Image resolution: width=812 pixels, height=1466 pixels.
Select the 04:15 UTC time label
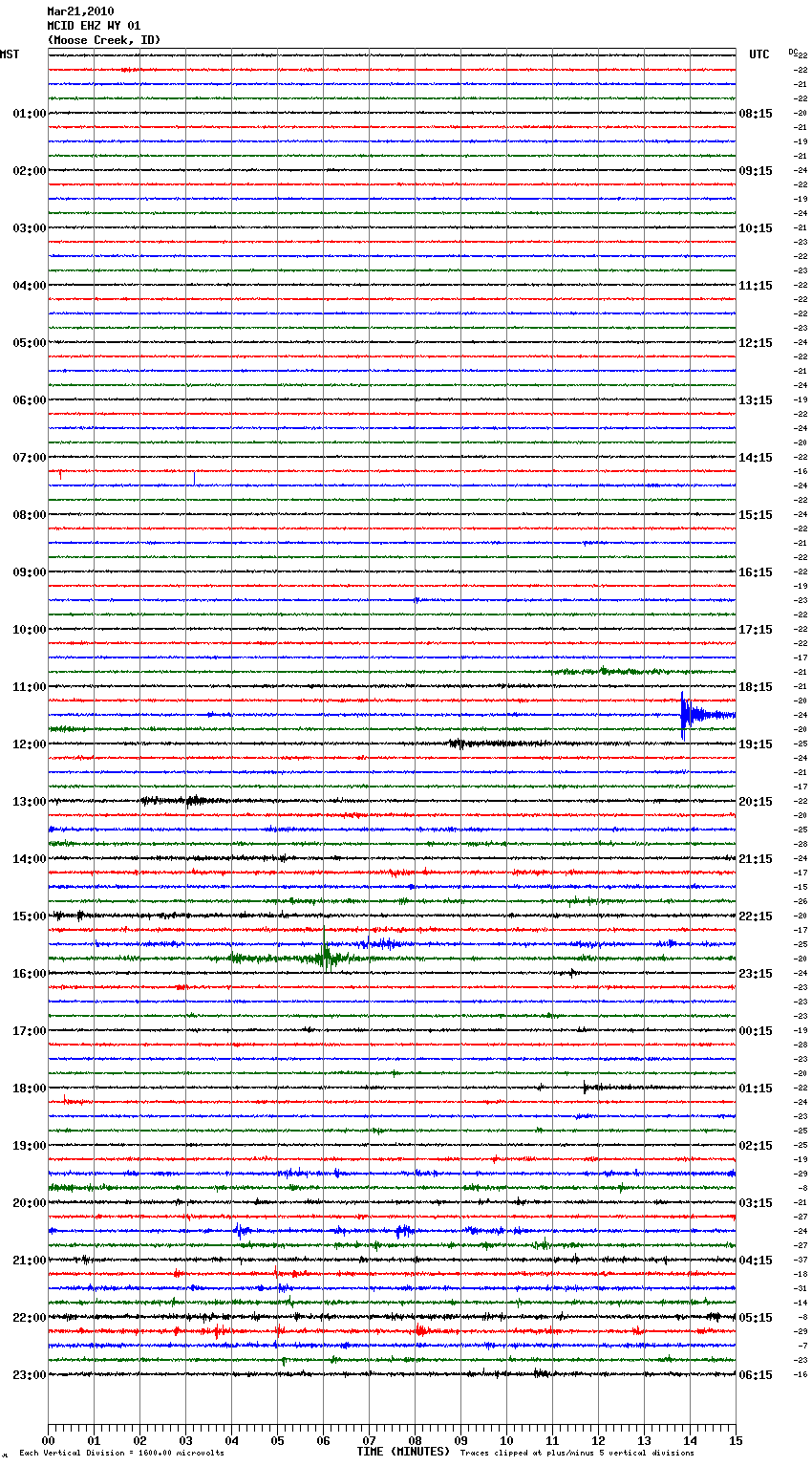[756, 1261]
